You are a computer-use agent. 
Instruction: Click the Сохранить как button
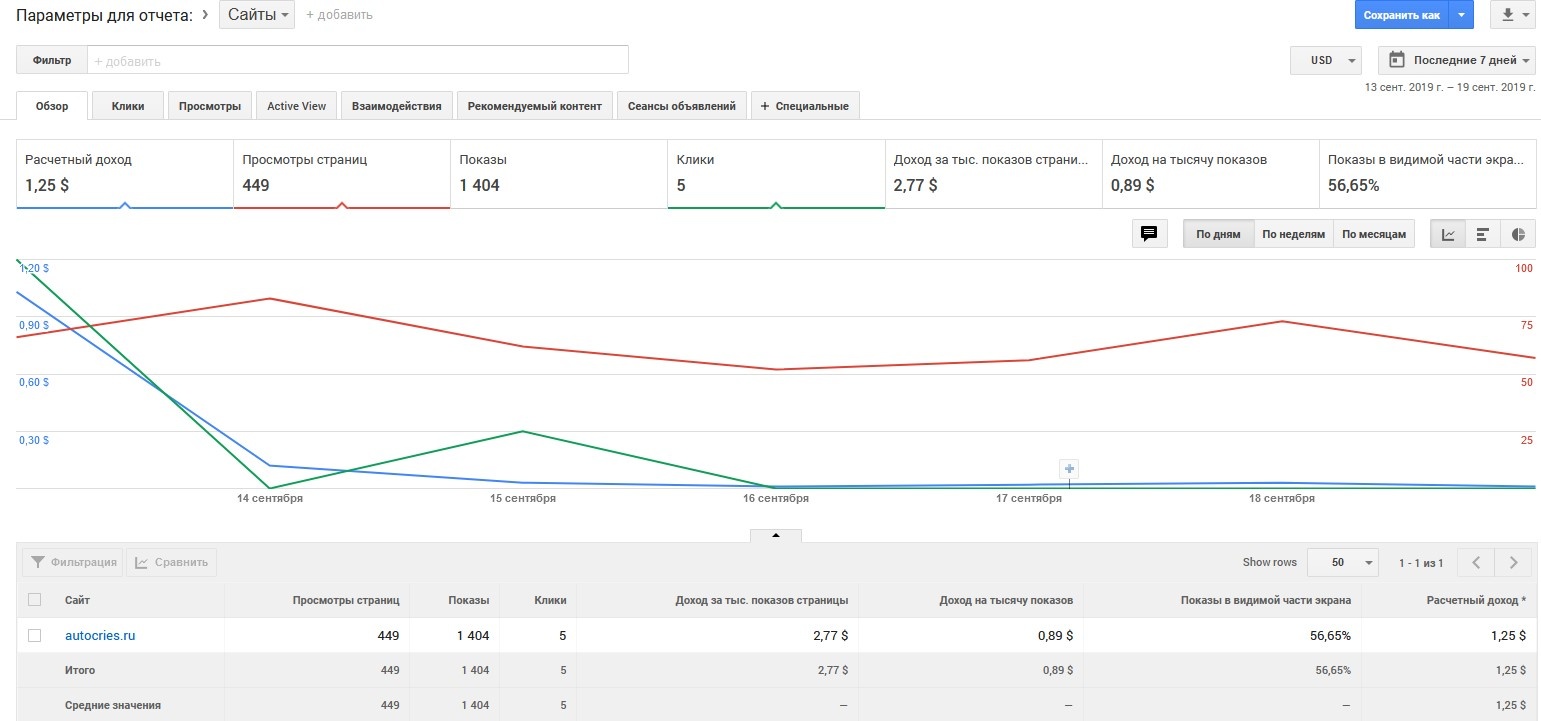(x=1401, y=15)
